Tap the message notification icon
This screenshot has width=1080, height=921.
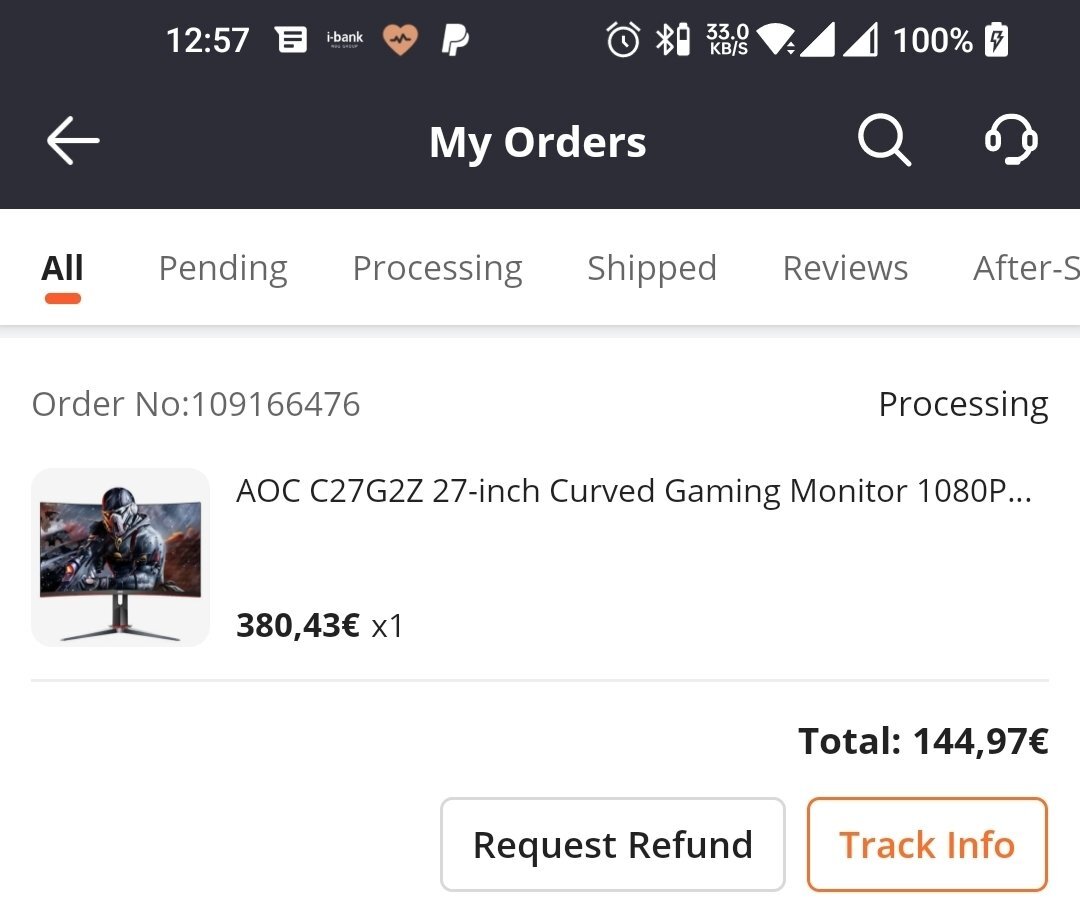click(291, 41)
